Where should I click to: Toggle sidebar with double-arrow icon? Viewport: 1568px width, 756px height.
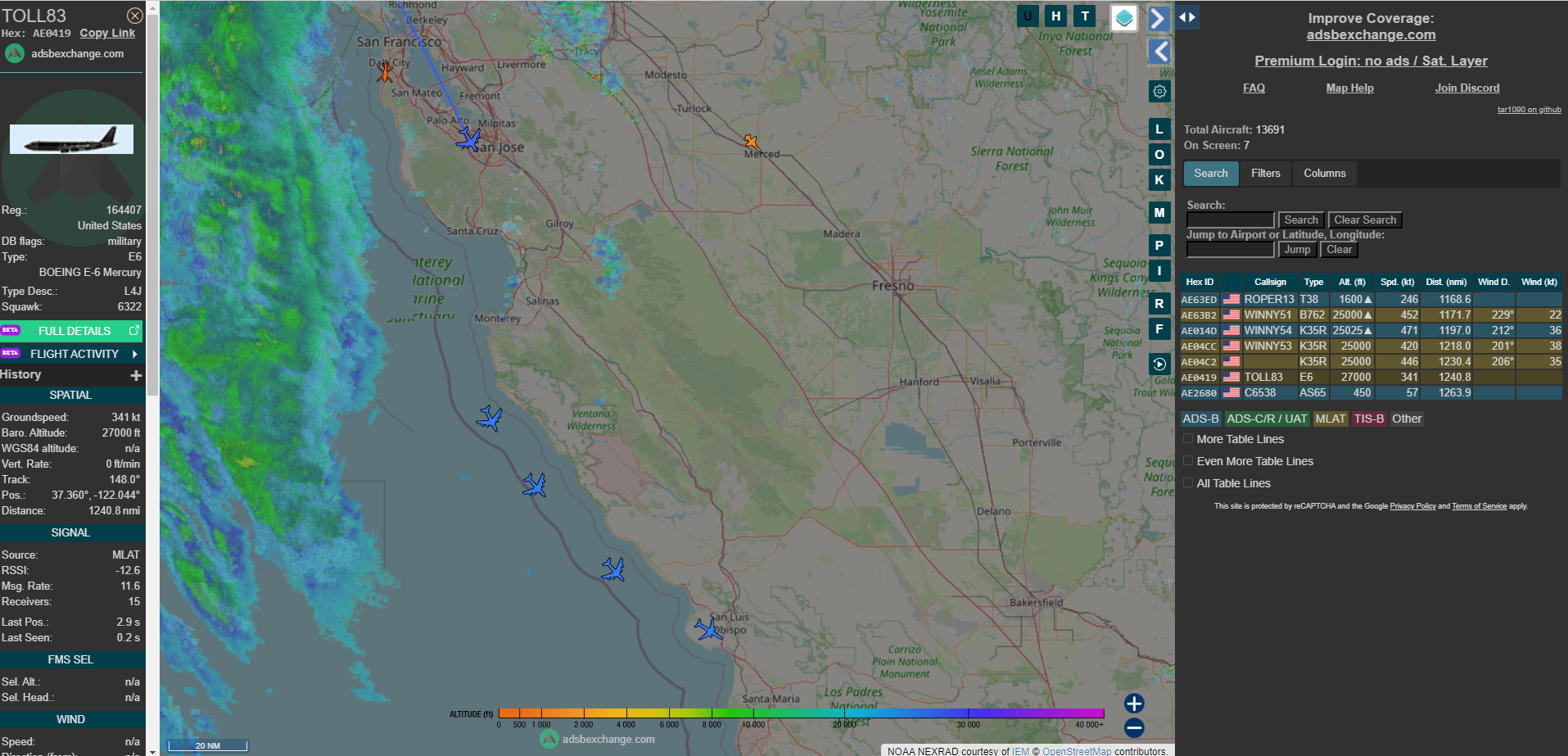click(1187, 16)
